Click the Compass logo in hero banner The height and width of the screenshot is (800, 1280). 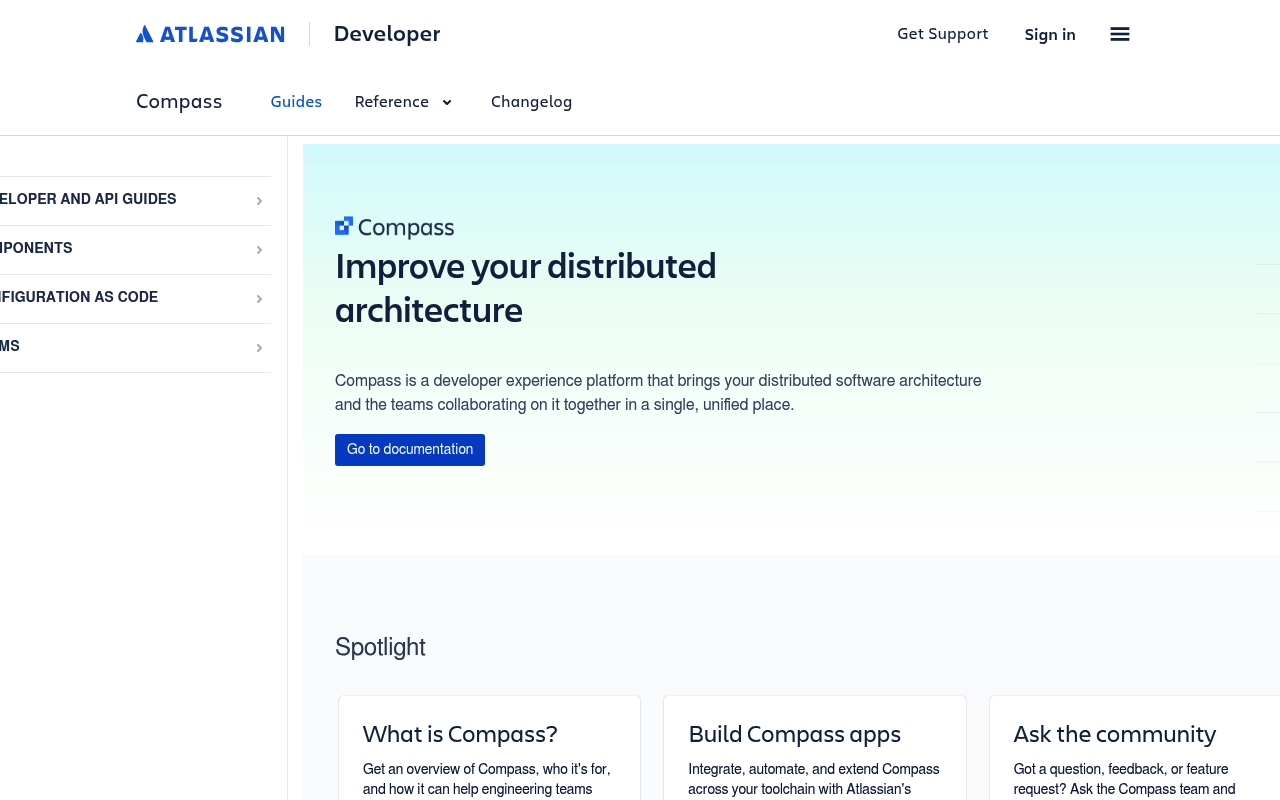pyautogui.click(x=394, y=227)
